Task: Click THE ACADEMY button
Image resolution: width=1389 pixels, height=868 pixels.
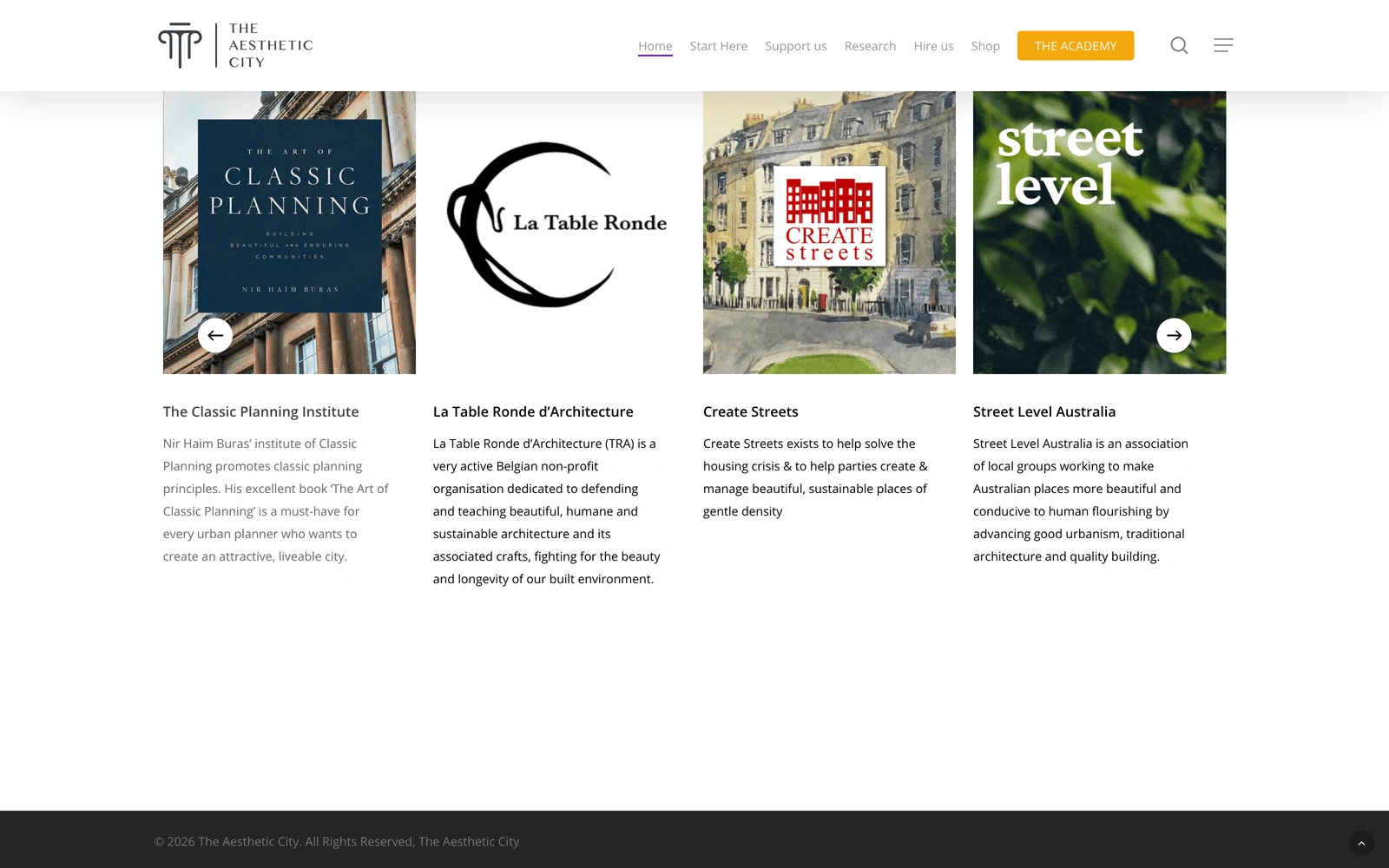Action: (x=1076, y=46)
